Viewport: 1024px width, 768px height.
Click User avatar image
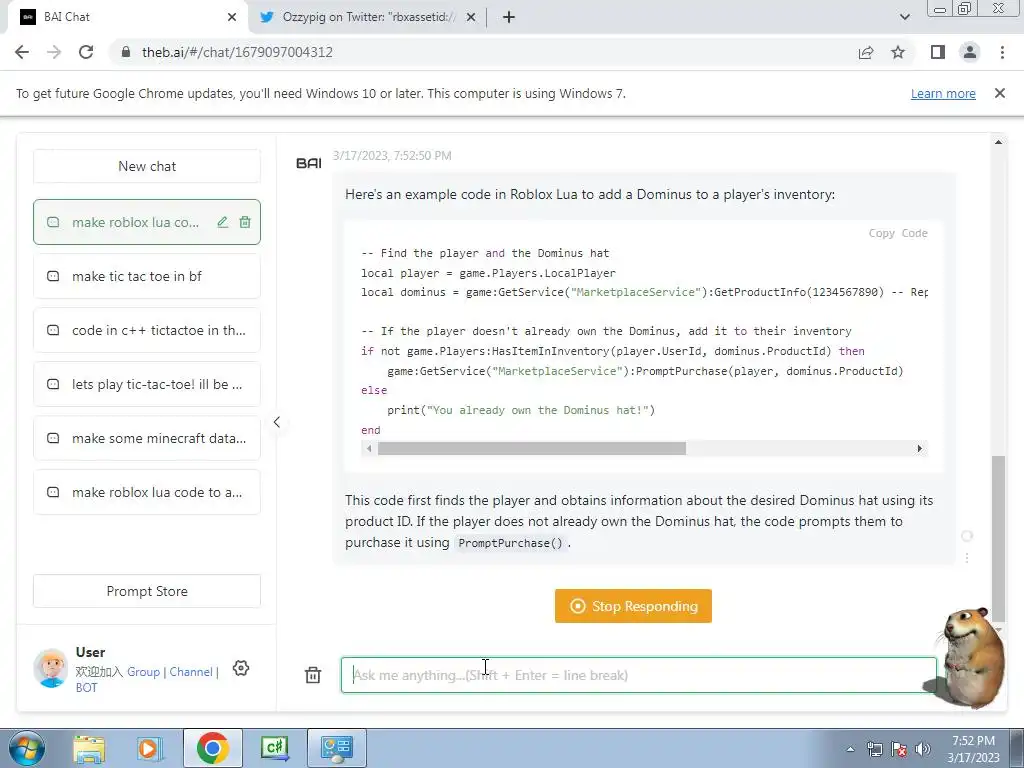pos(51,668)
